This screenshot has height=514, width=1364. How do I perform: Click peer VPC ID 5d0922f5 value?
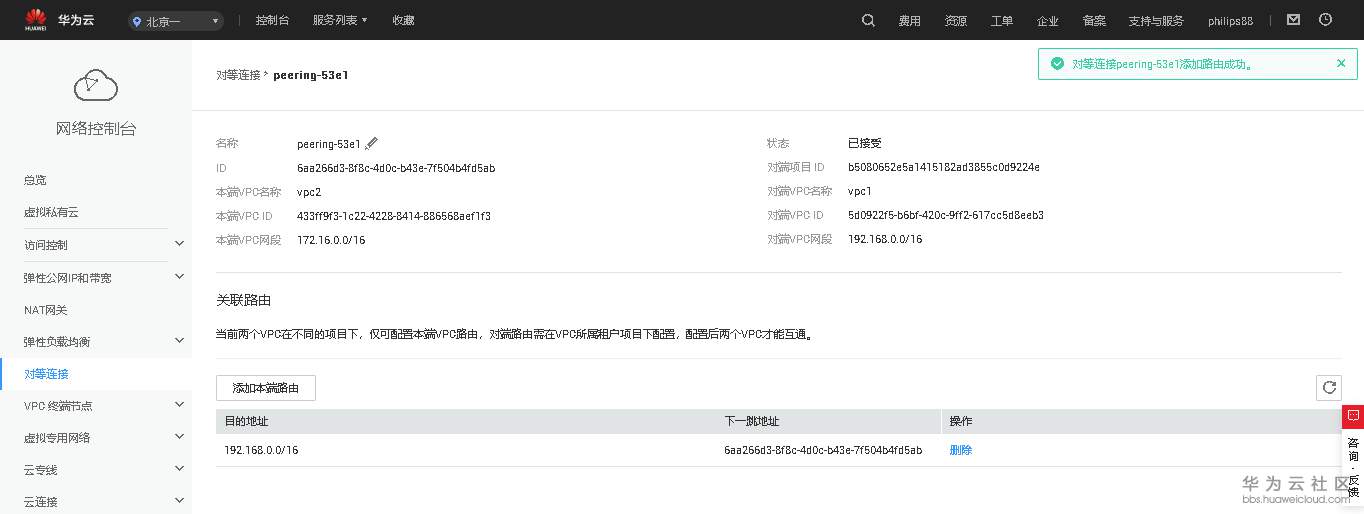click(946, 215)
